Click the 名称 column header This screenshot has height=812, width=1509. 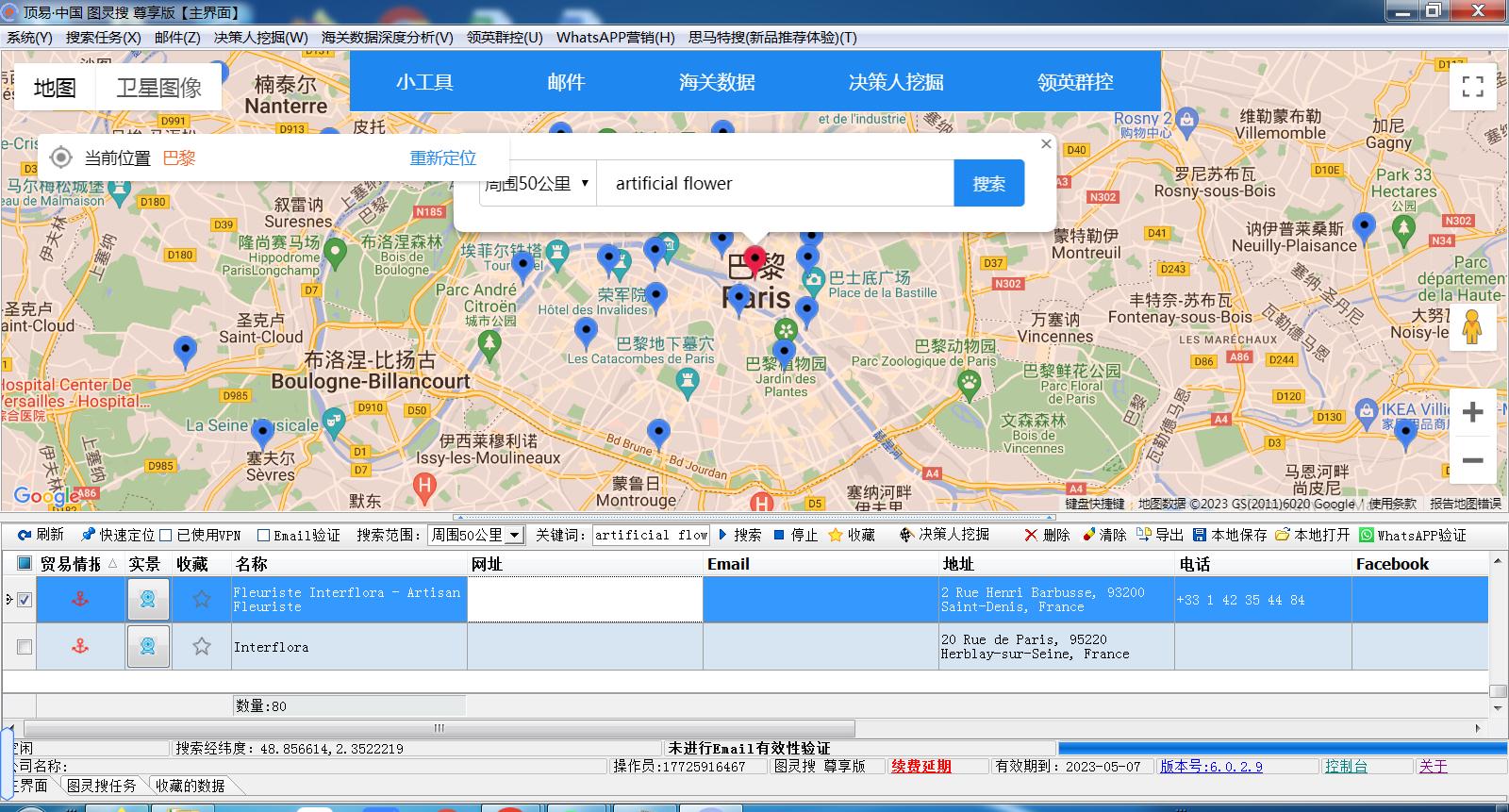tap(349, 564)
